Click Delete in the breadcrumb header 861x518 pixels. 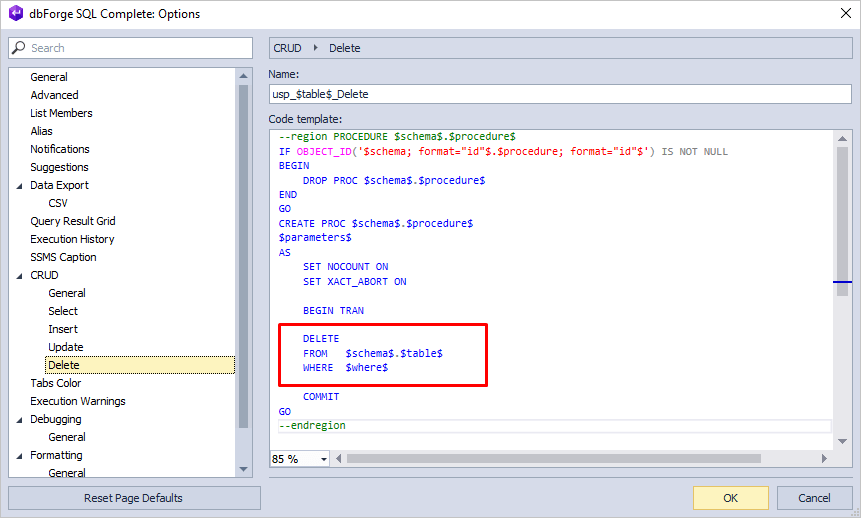point(344,48)
